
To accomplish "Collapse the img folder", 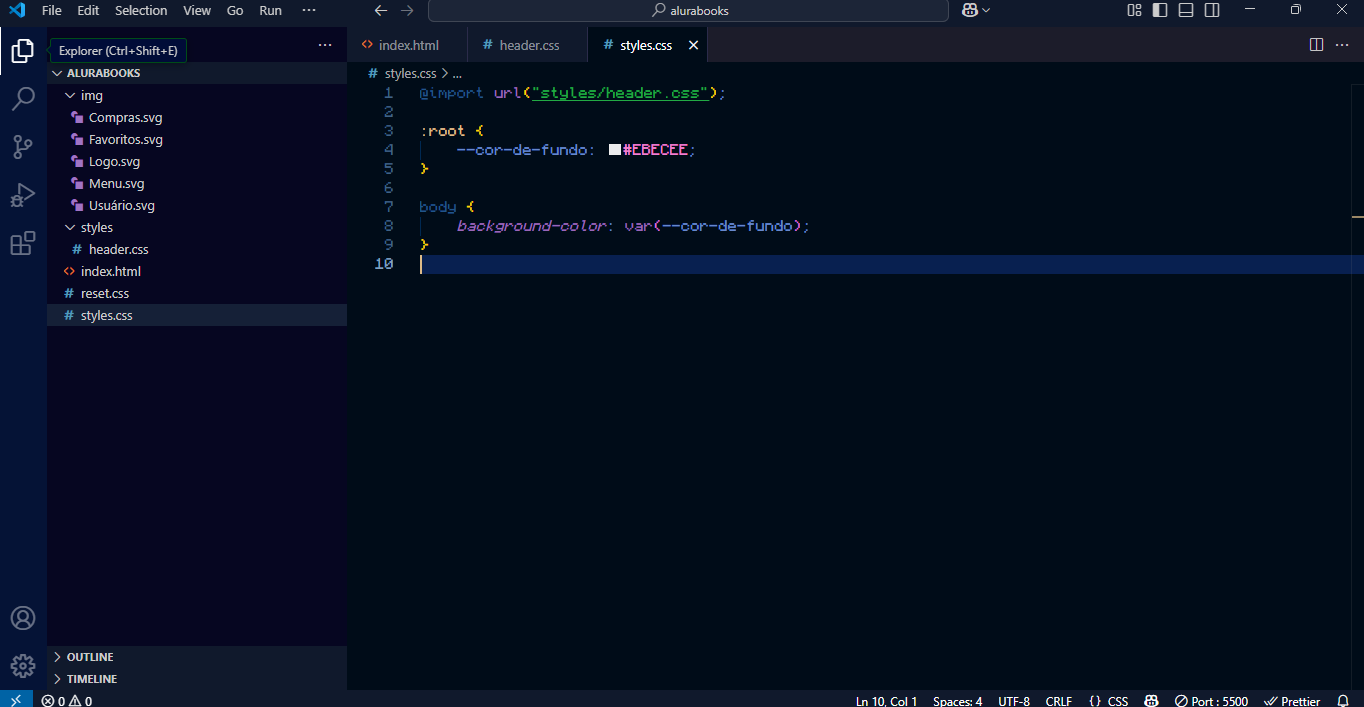I will point(197,95).
